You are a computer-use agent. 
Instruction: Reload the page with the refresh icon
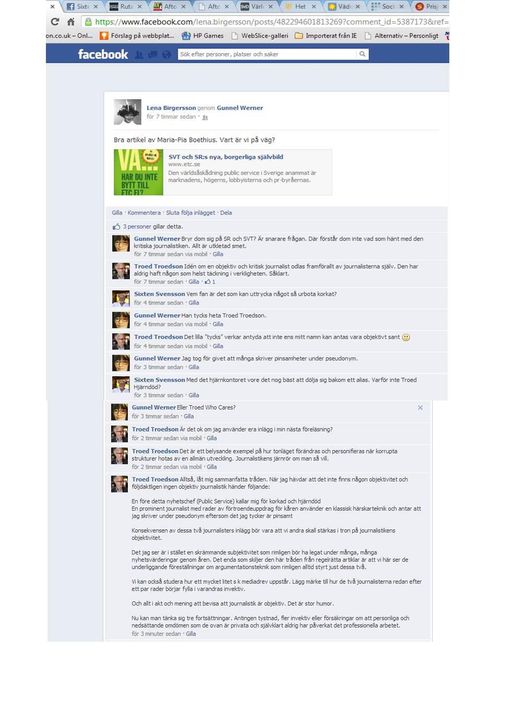click(x=55, y=22)
